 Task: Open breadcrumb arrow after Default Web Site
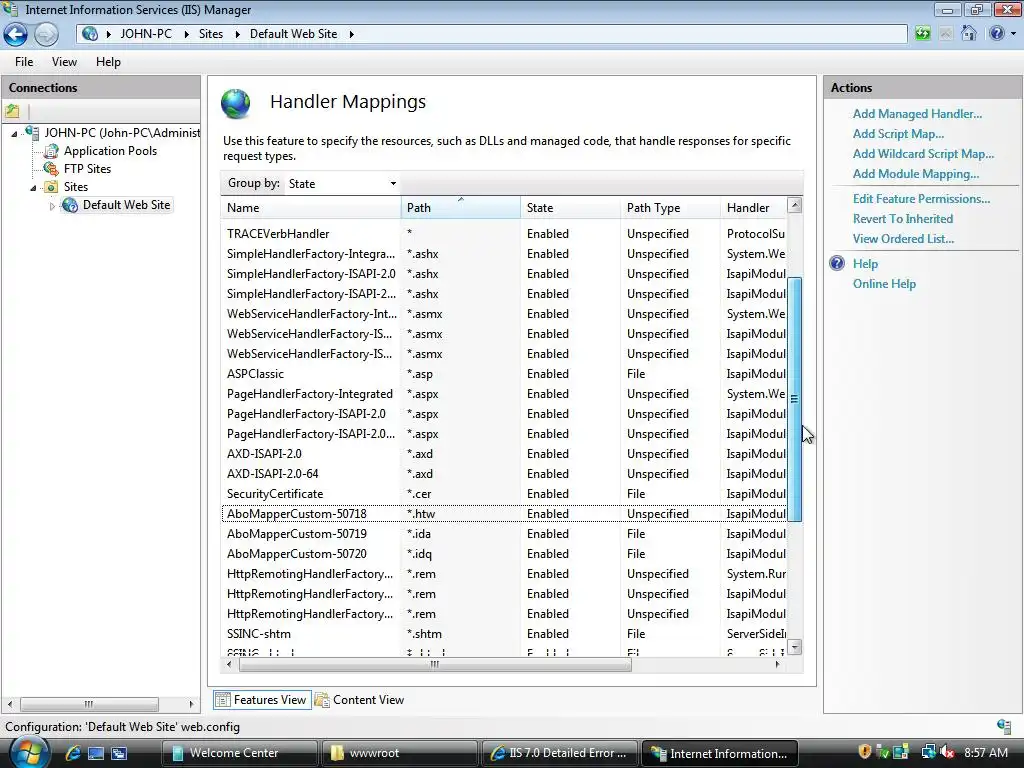click(351, 34)
